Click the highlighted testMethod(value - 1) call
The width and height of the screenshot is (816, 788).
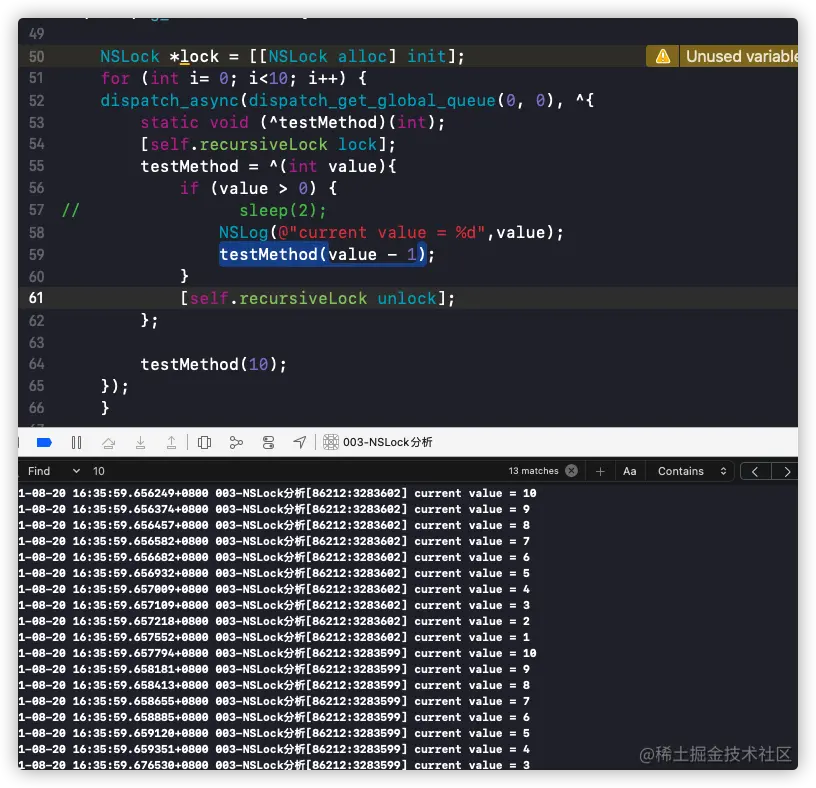pyautogui.click(x=323, y=255)
